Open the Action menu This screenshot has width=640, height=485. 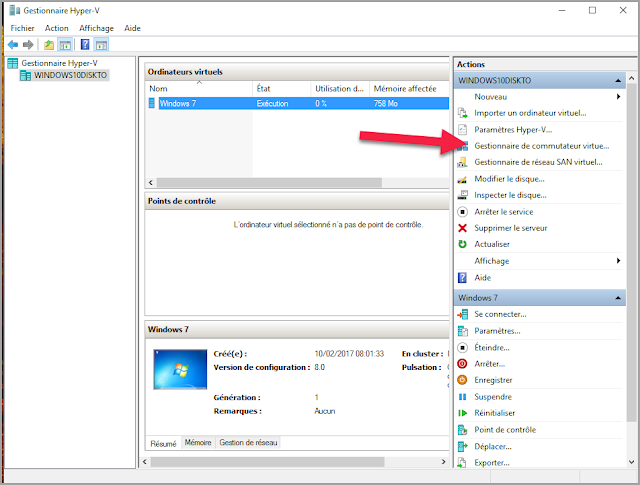[x=57, y=28]
